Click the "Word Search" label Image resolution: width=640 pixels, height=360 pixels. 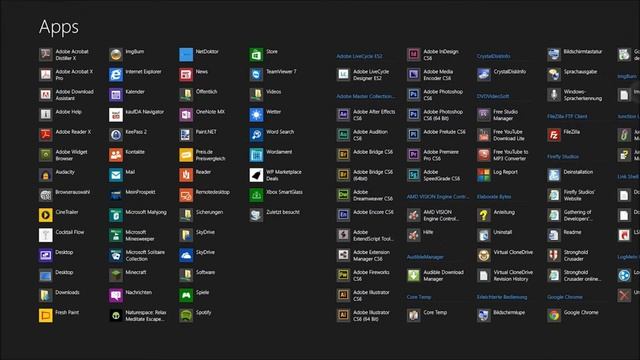click(x=280, y=132)
